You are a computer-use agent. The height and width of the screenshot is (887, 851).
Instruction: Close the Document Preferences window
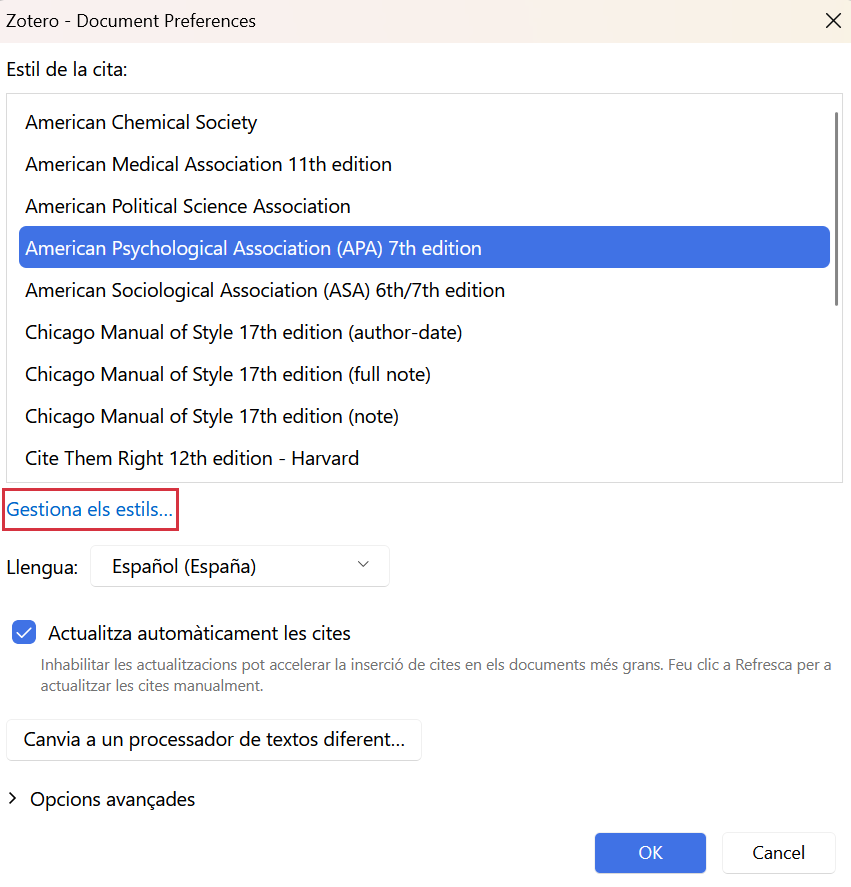(x=833, y=21)
